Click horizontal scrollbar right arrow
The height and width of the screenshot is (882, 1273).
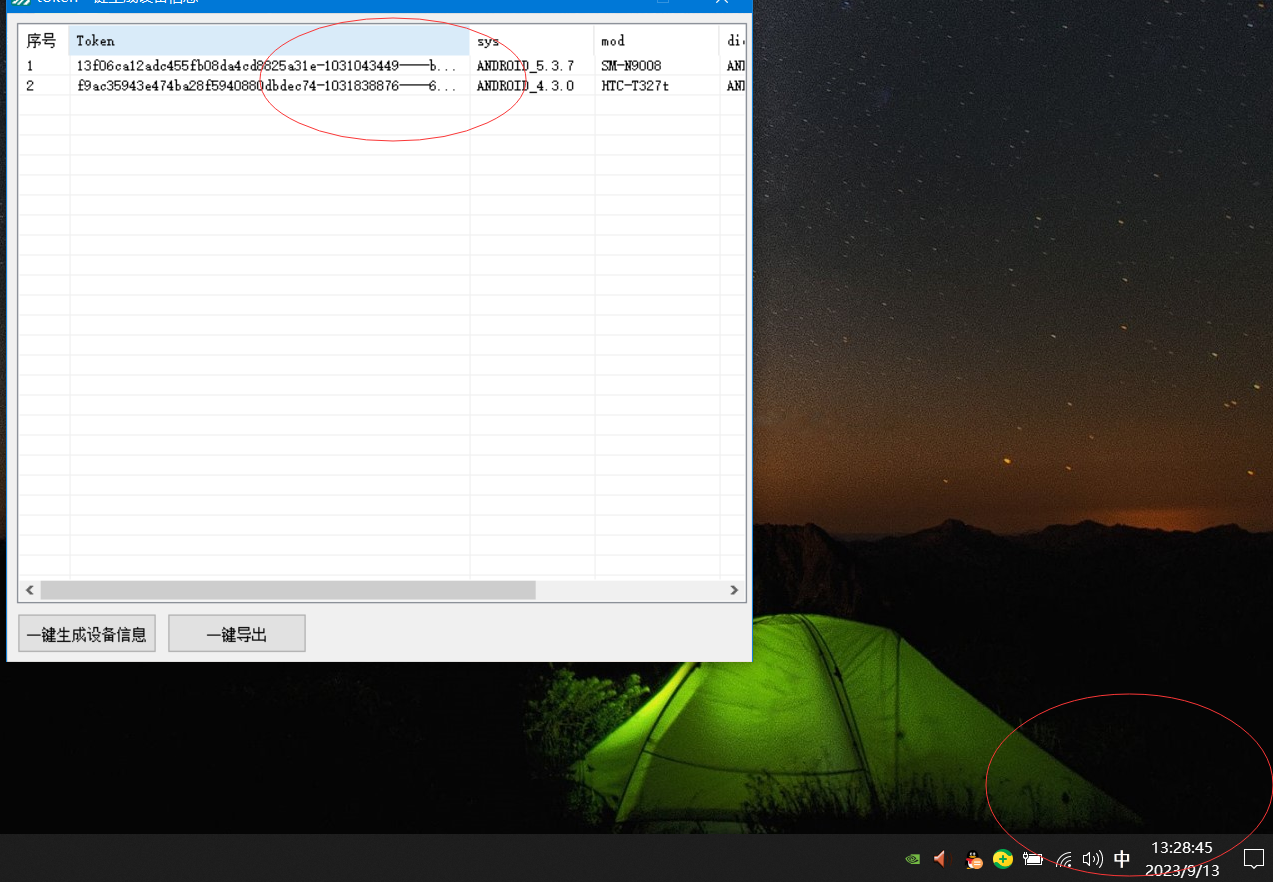tap(736, 590)
